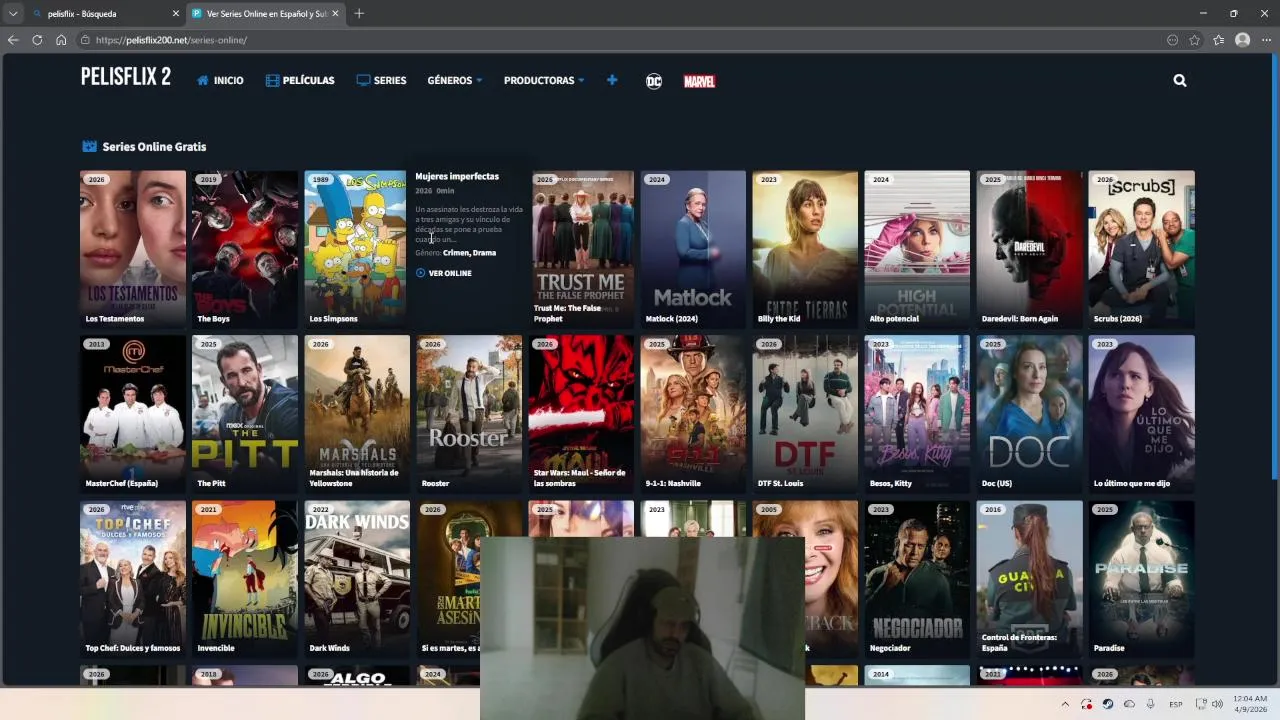Viewport: 1280px width, 720px height.
Task: Open the Series menu item
Action: coord(381,81)
